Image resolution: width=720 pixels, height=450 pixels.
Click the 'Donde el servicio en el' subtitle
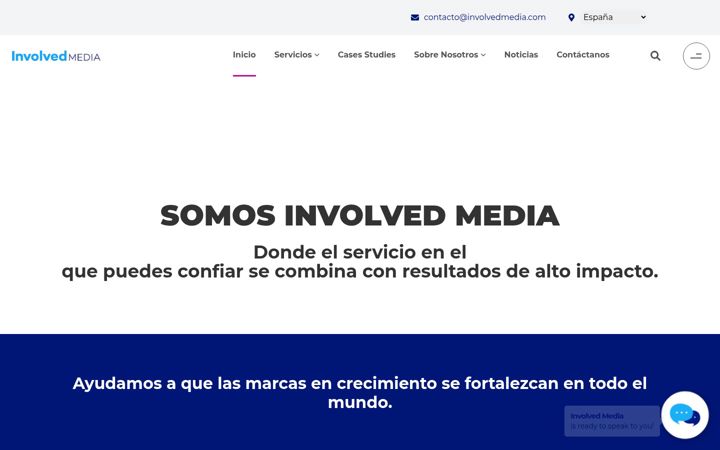(x=360, y=252)
